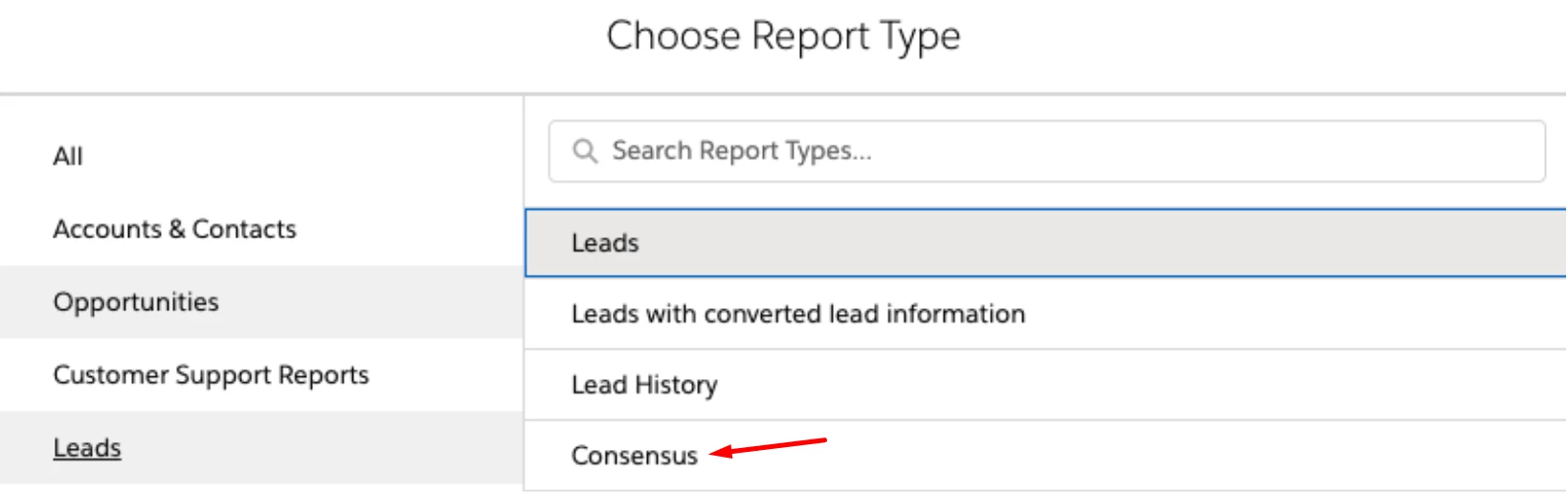Select the Consensus report type
Screen dimensions: 1568x494
pyautogui.click(x=634, y=456)
